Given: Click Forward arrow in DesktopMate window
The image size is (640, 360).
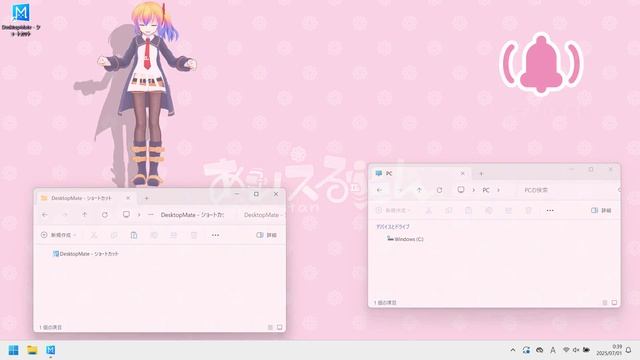Looking at the screenshot, I should coord(65,215).
